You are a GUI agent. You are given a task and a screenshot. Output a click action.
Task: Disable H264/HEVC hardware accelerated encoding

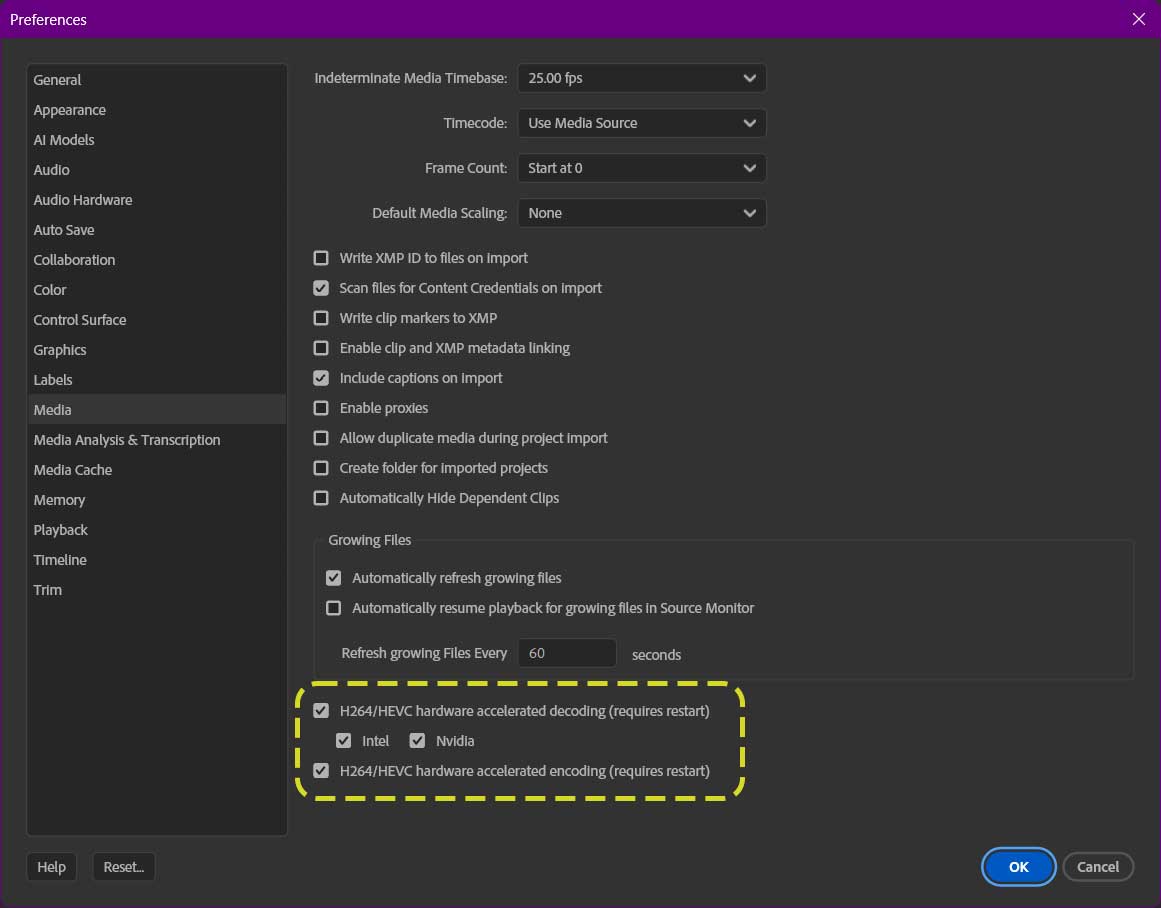321,771
